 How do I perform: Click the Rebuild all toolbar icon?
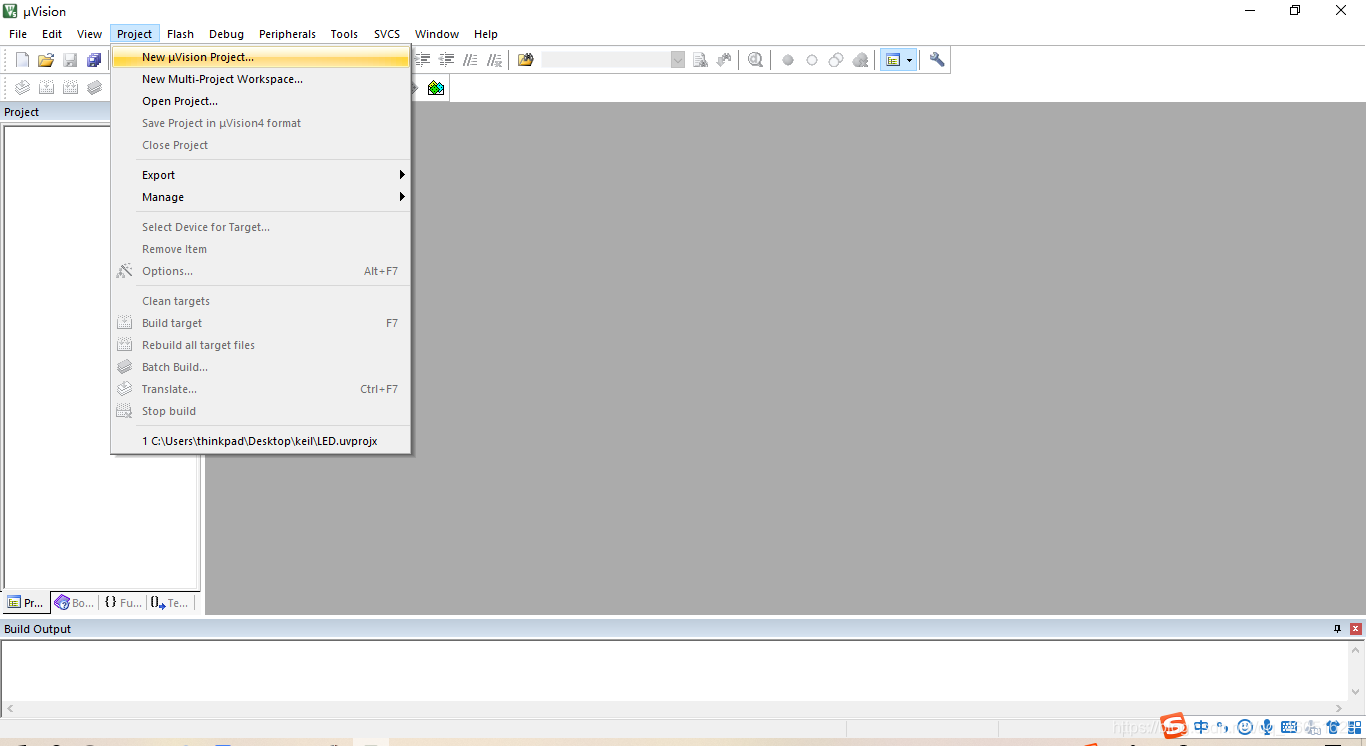[70, 88]
